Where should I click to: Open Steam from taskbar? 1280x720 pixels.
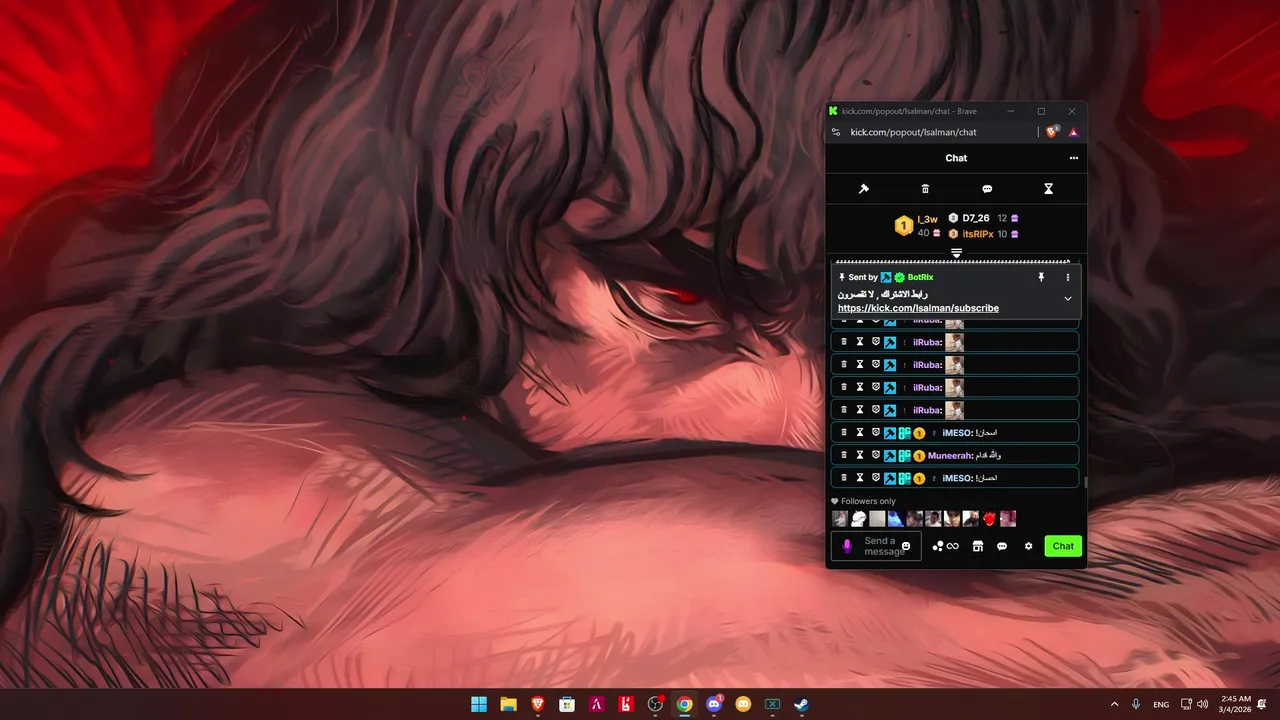click(802, 704)
